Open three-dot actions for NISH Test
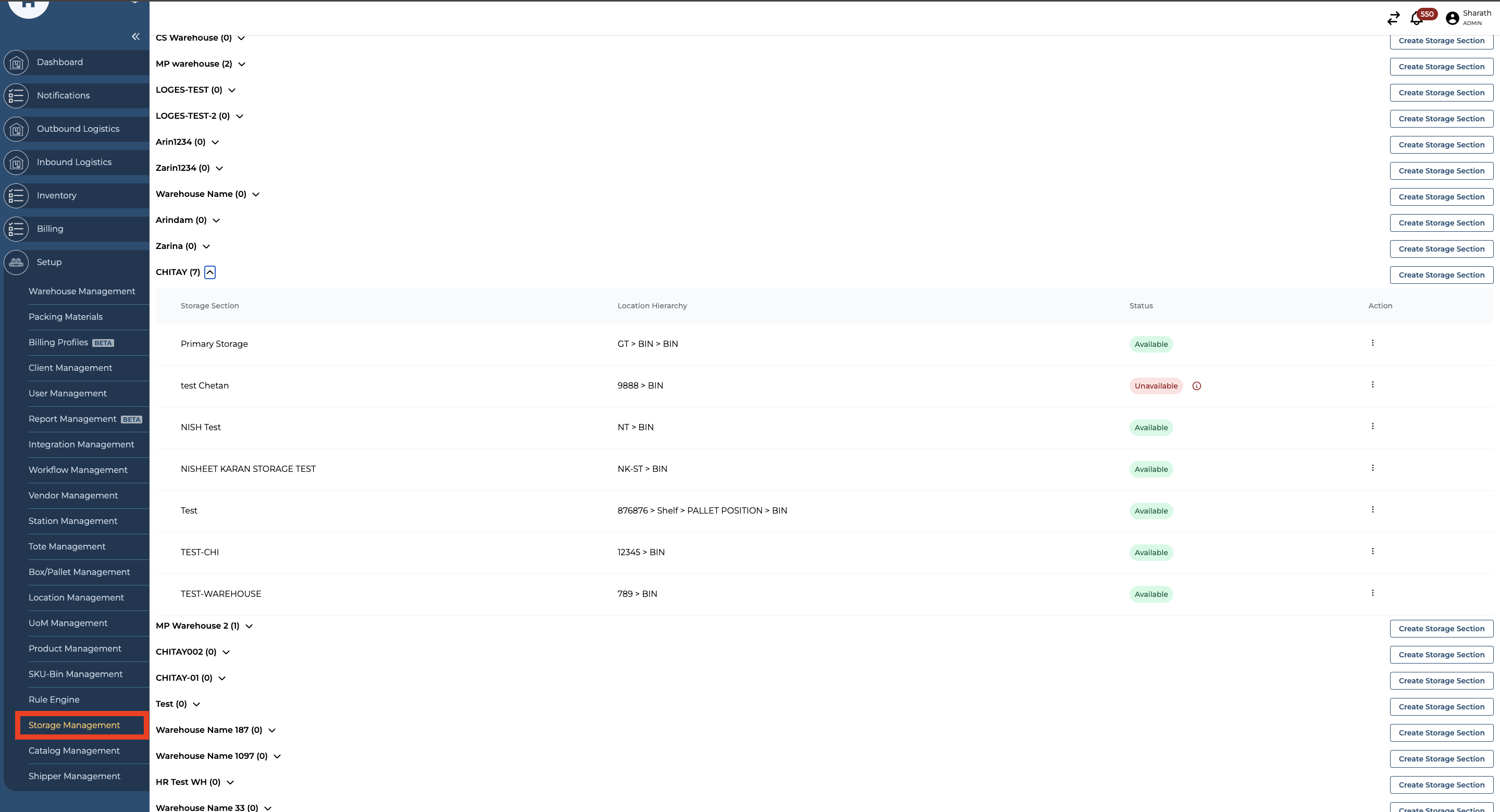This screenshot has height=812, width=1500. tap(1372, 426)
